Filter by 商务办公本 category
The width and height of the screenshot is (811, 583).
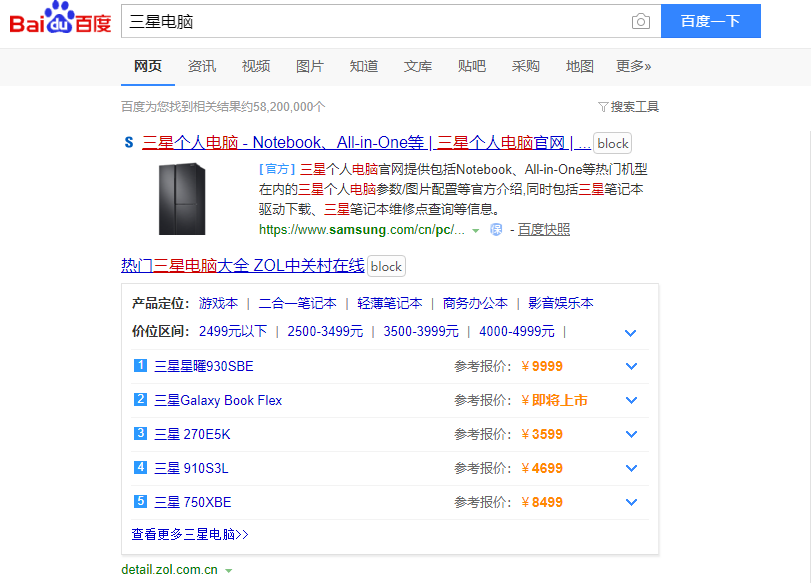click(x=475, y=303)
